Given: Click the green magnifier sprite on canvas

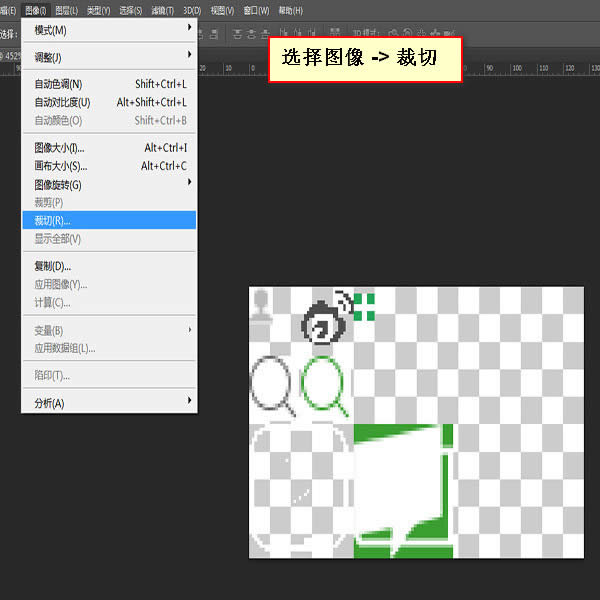Looking at the screenshot, I should click(x=324, y=386).
